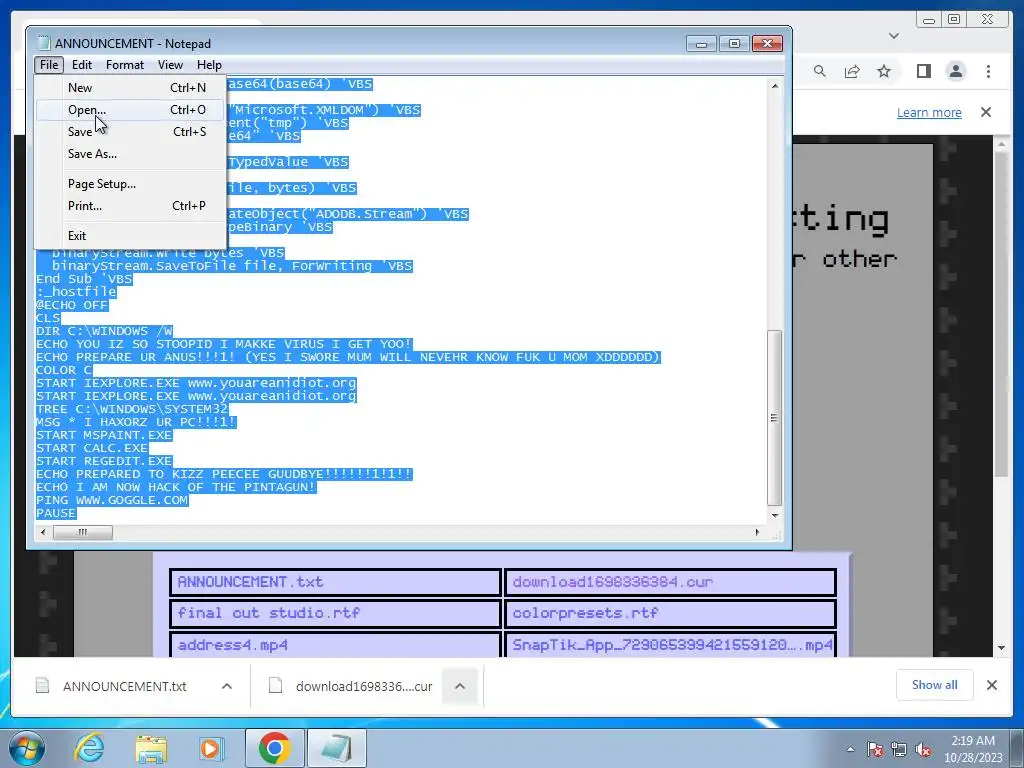Click Chrome page vertical scrollbar thumb

coord(1002,313)
